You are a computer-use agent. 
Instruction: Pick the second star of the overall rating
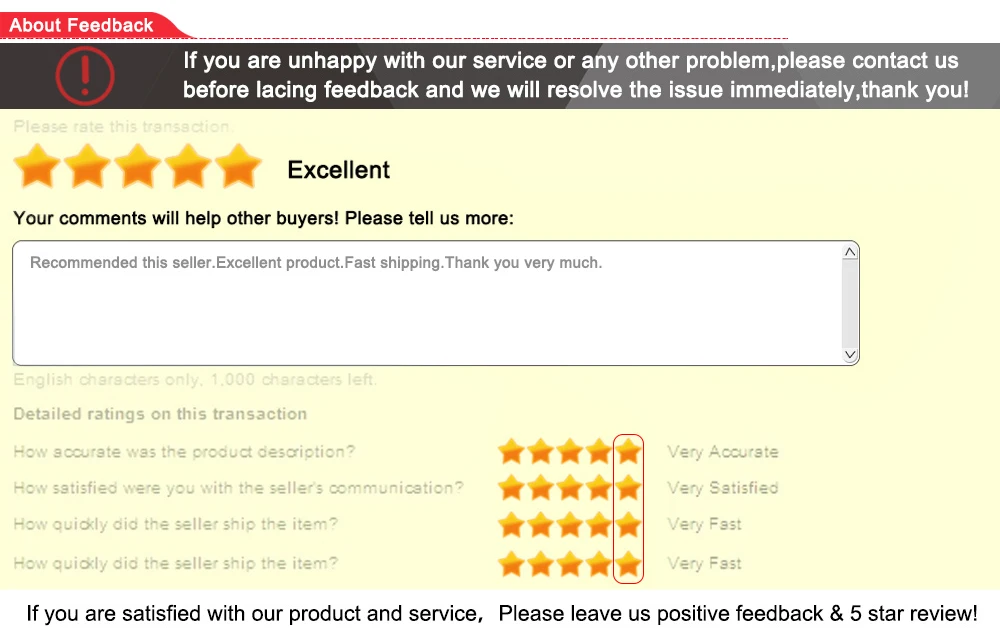point(87,166)
